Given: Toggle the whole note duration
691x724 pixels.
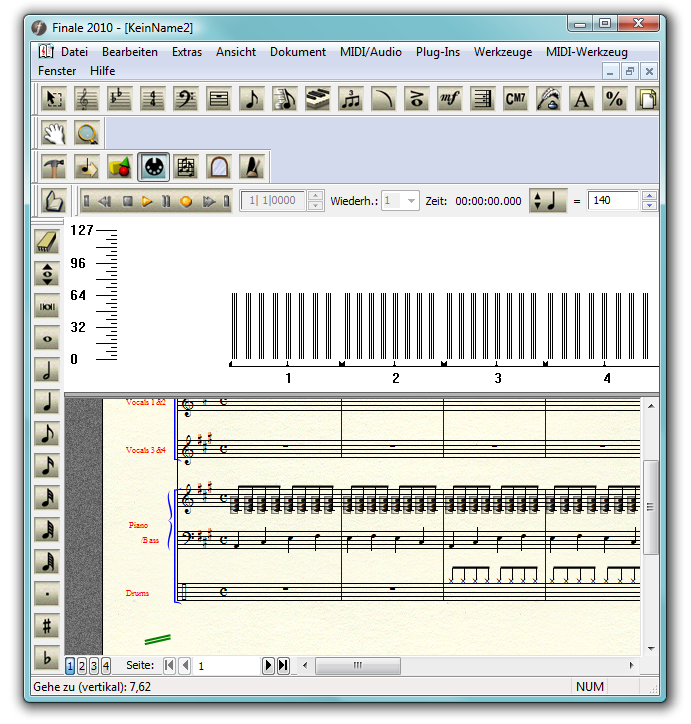Looking at the screenshot, I should pyautogui.click(x=47, y=338).
